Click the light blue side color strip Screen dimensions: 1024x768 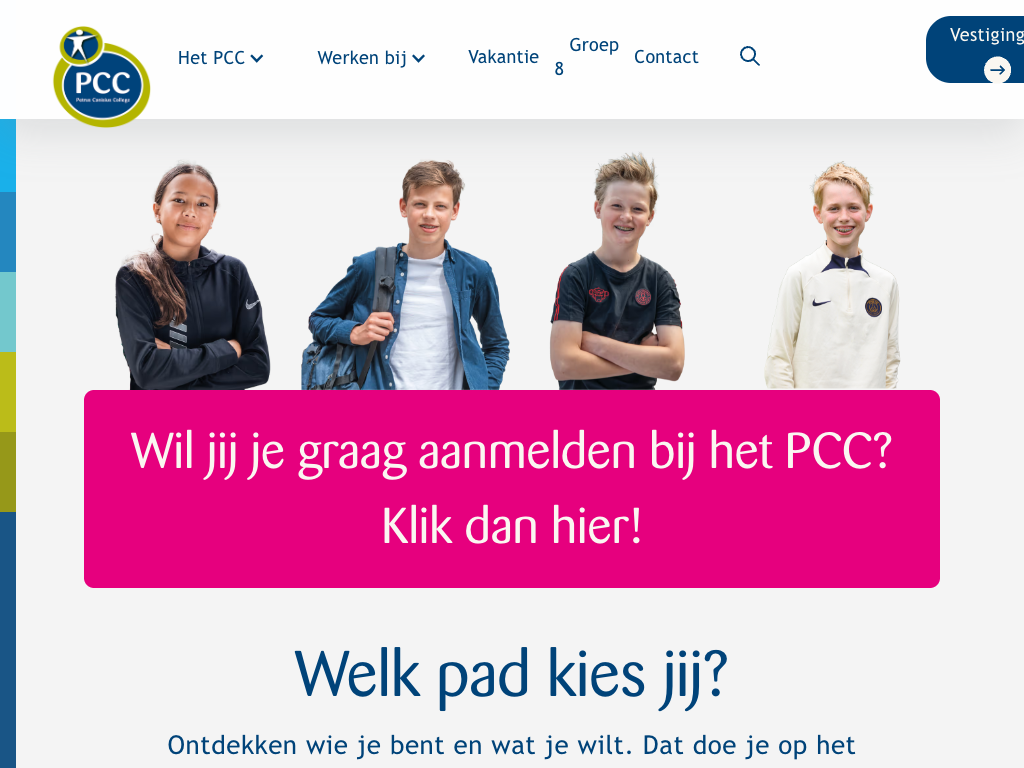(x=8, y=155)
